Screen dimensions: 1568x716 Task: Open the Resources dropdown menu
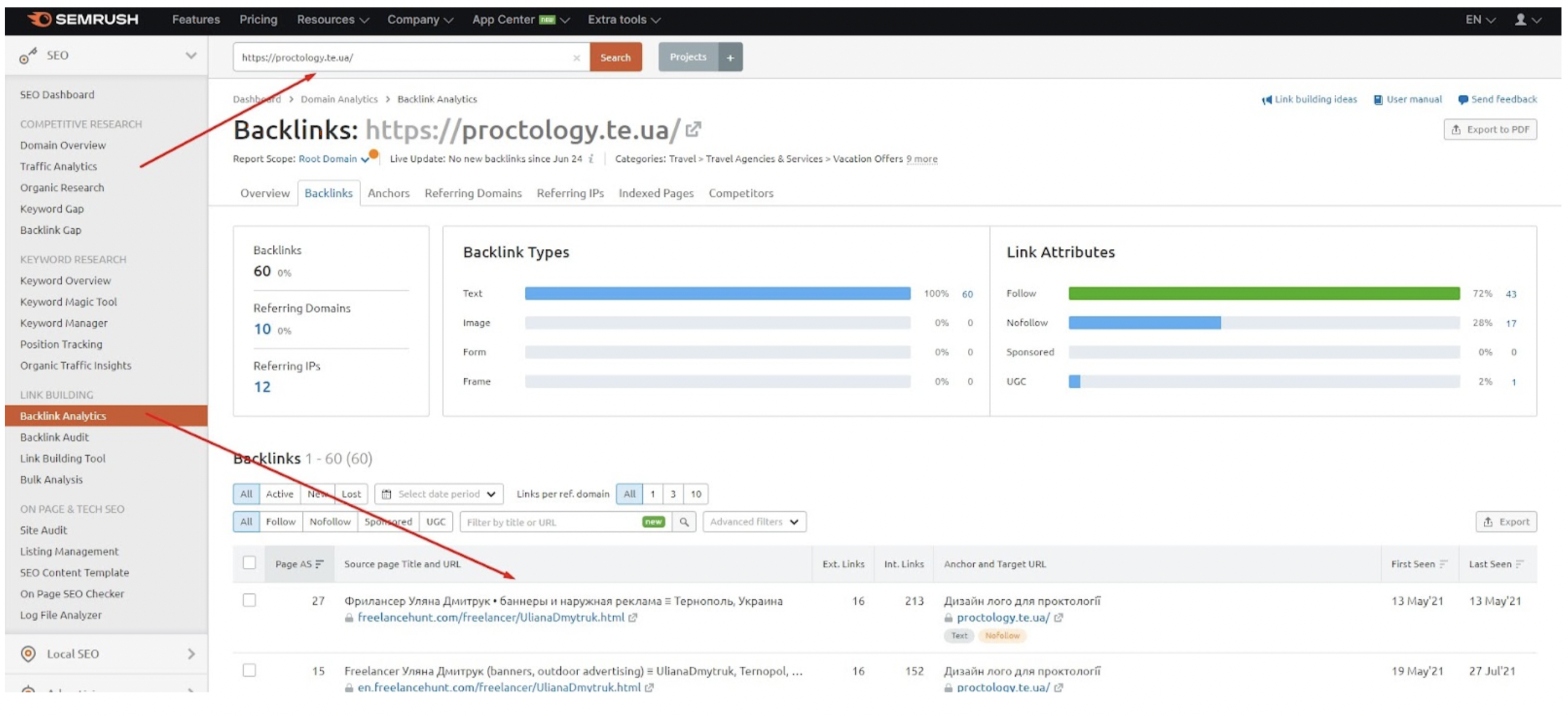(x=333, y=20)
